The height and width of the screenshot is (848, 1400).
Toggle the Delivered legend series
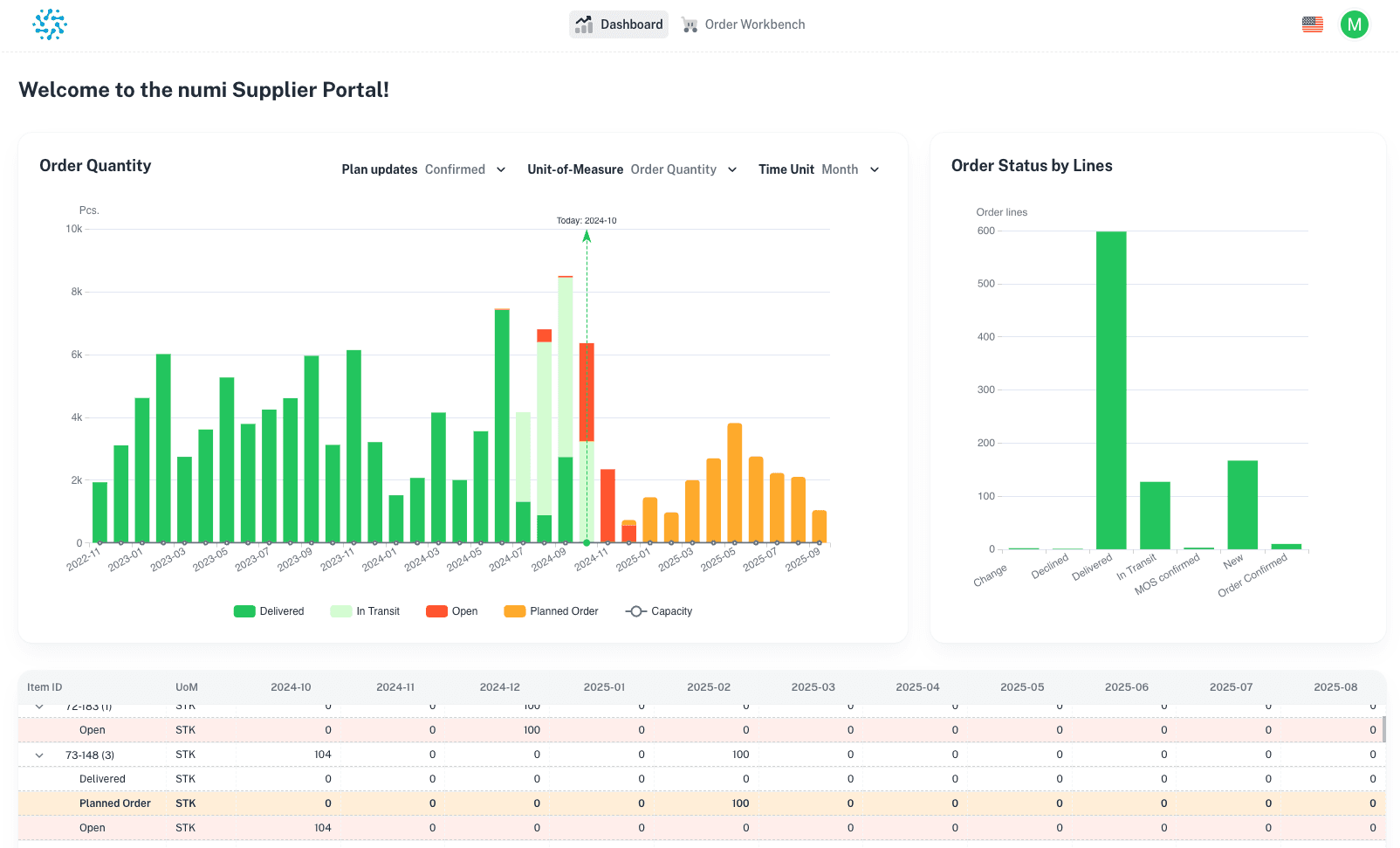click(x=270, y=611)
